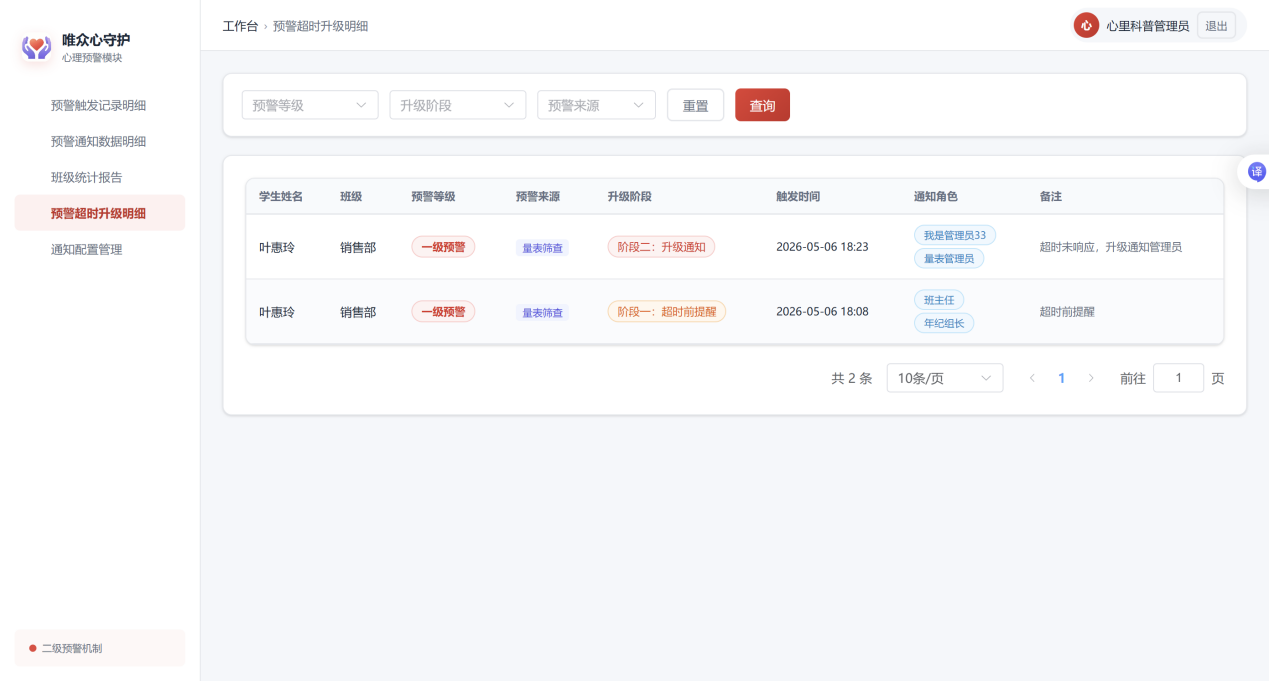Click the 升级阶段 column header

click(630, 197)
